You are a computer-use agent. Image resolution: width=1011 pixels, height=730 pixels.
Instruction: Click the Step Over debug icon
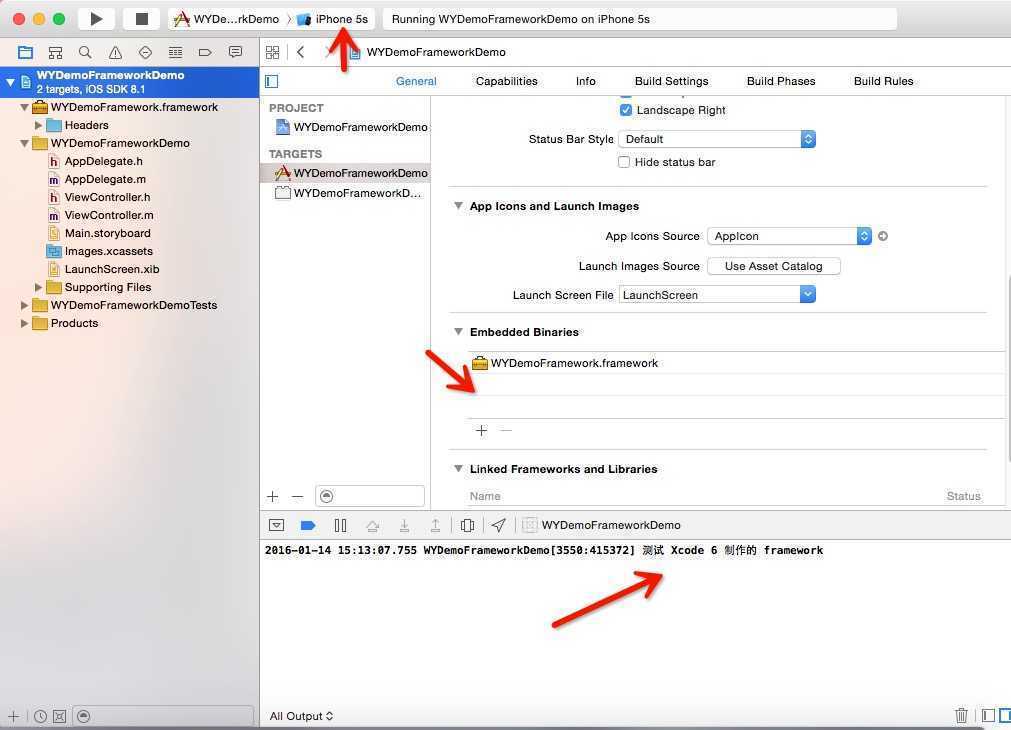pos(372,525)
